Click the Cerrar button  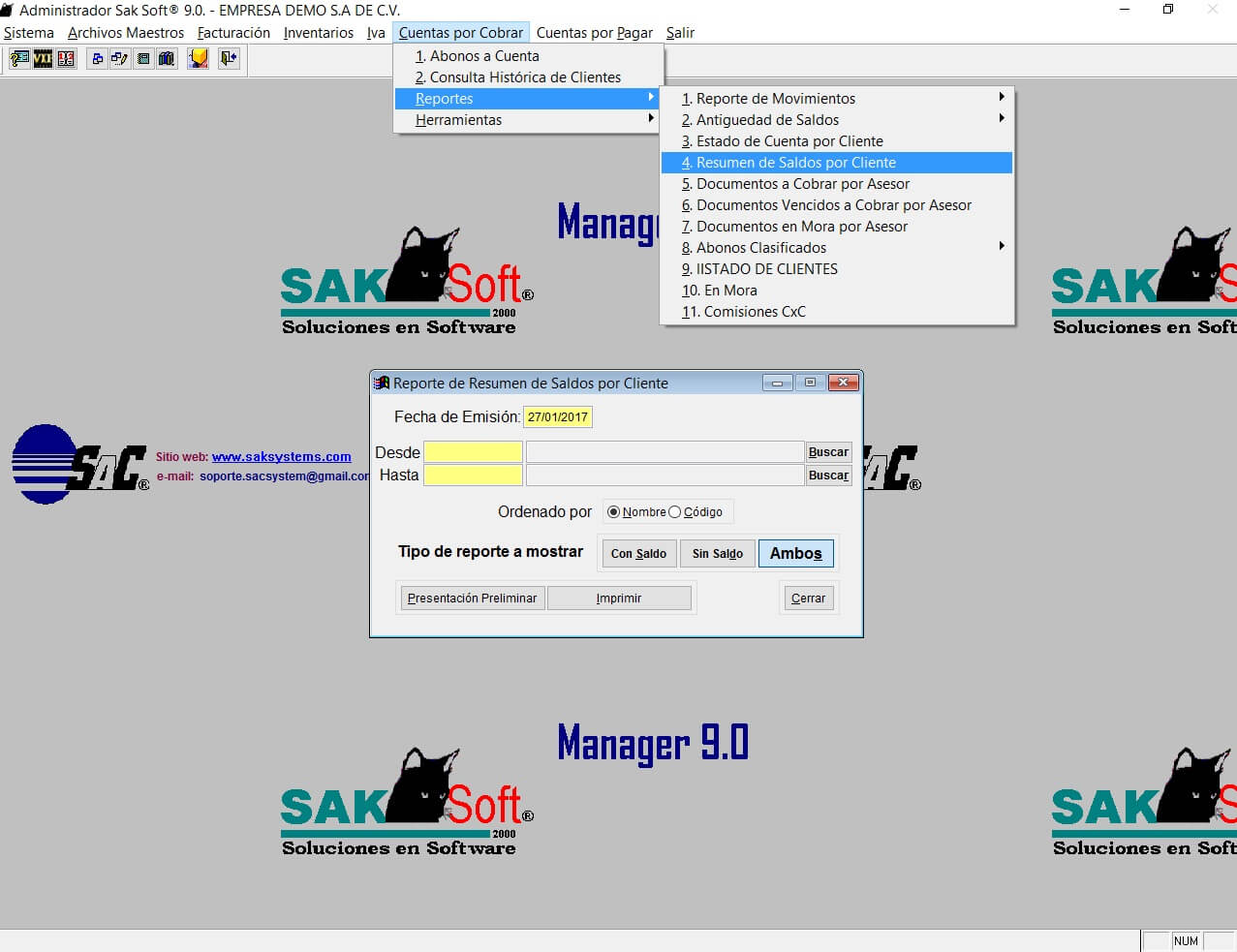pyautogui.click(x=808, y=599)
